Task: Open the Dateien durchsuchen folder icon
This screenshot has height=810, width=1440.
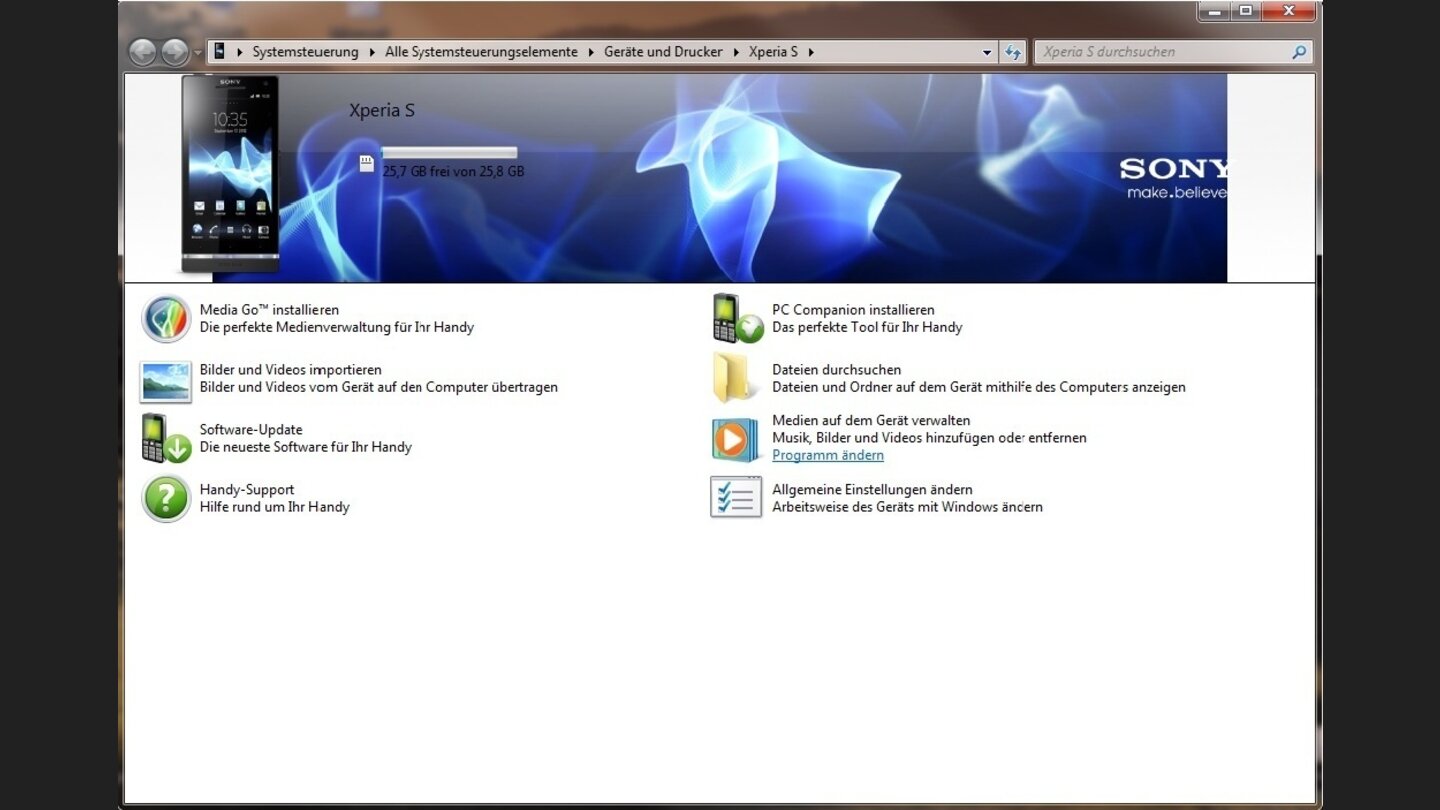Action: coord(735,378)
